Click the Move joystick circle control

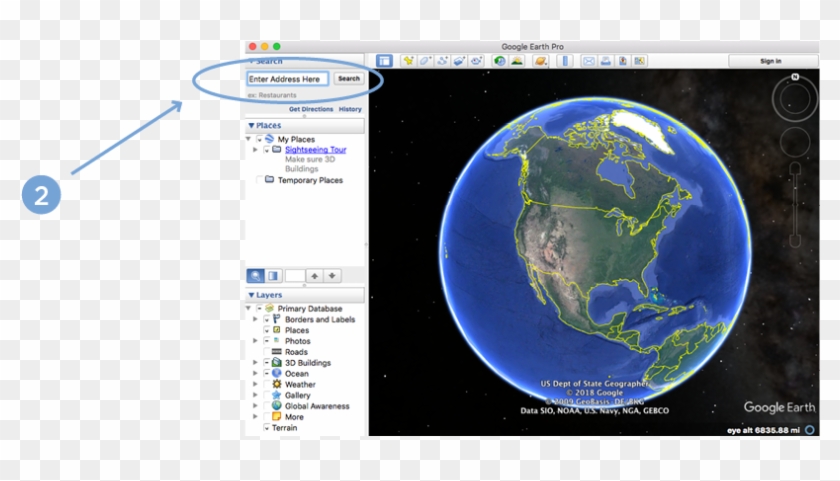pos(795,142)
